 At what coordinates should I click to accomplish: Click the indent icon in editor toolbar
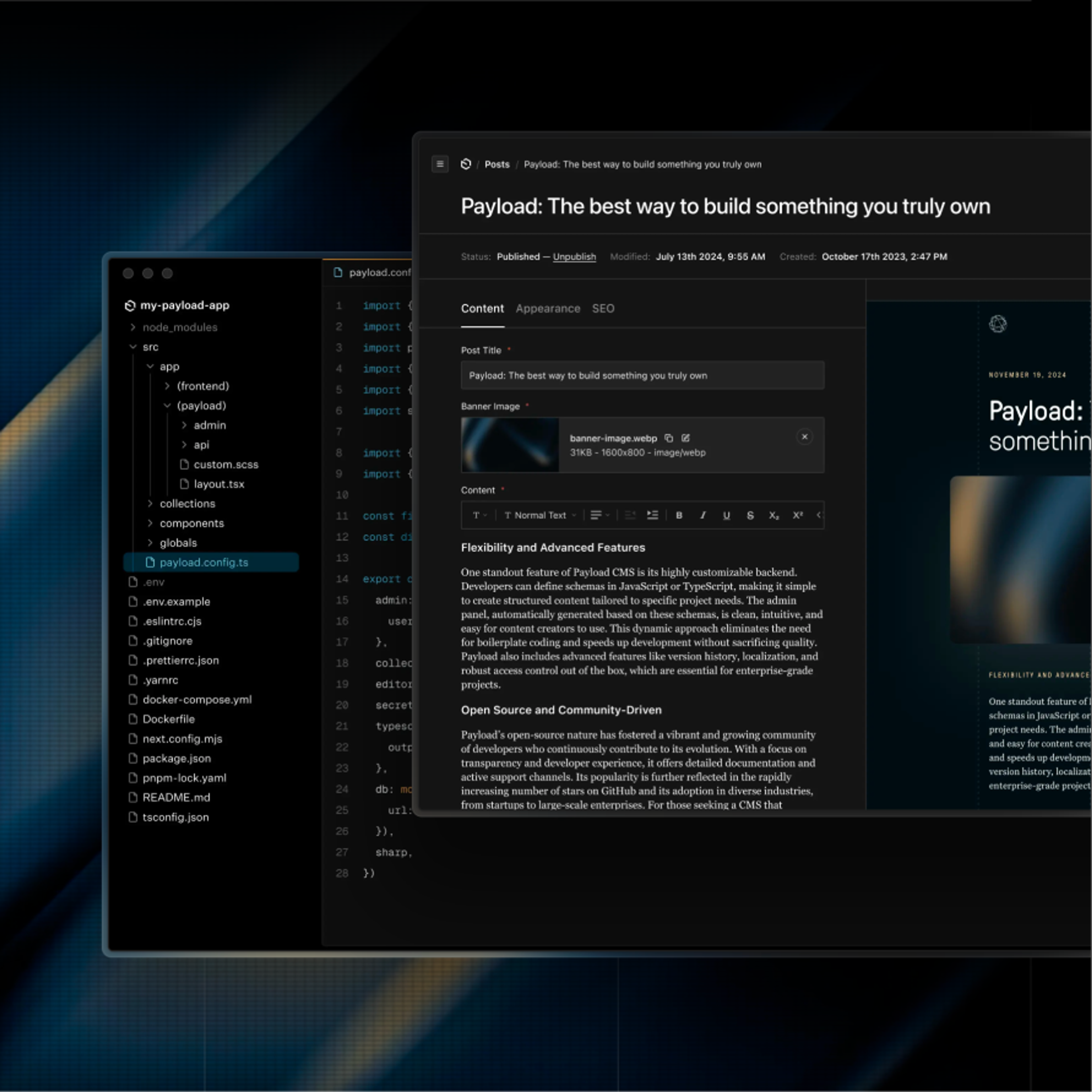pyautogui.click(x=652, y=516)
